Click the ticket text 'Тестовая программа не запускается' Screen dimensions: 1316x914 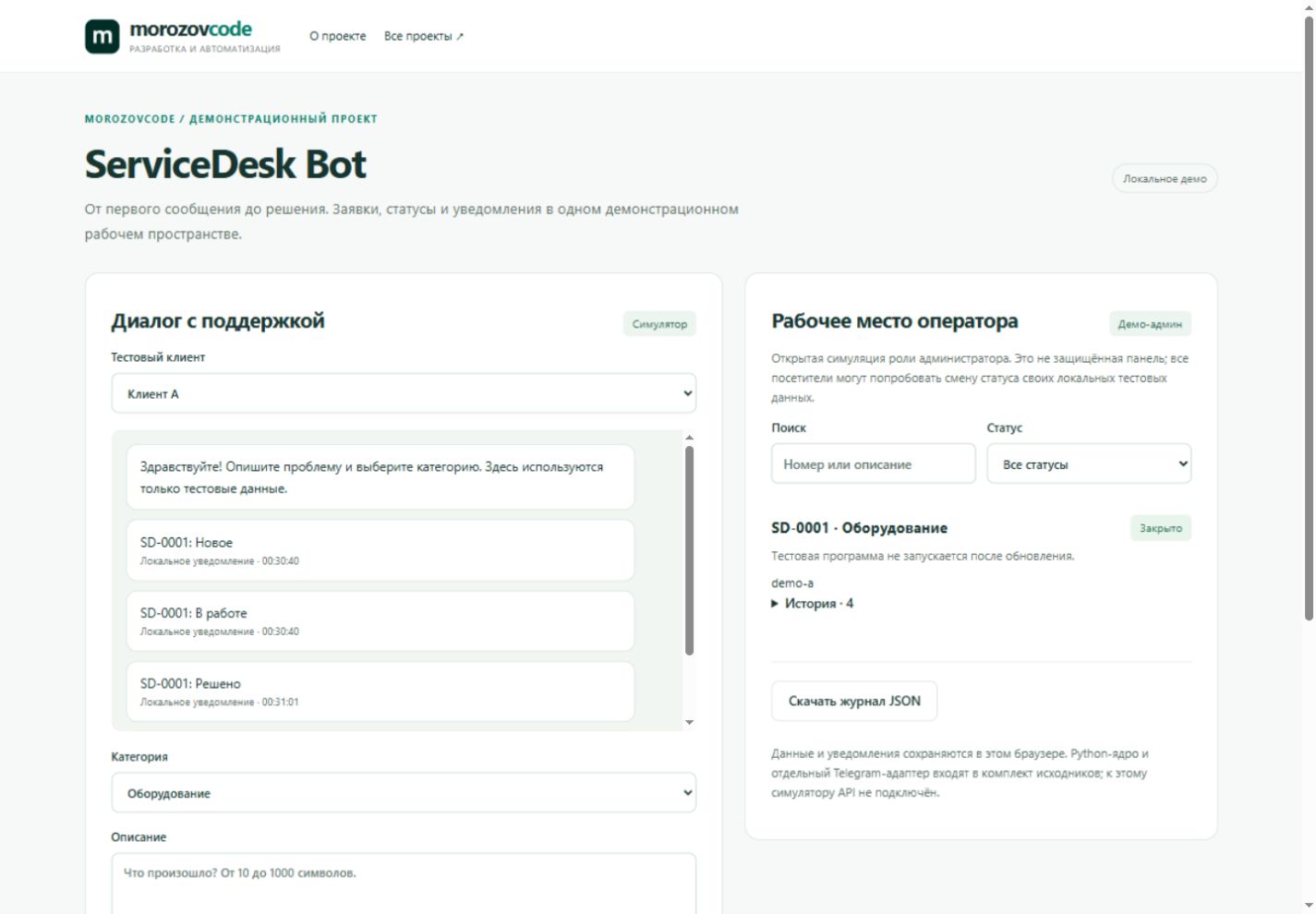coord(923,557)
